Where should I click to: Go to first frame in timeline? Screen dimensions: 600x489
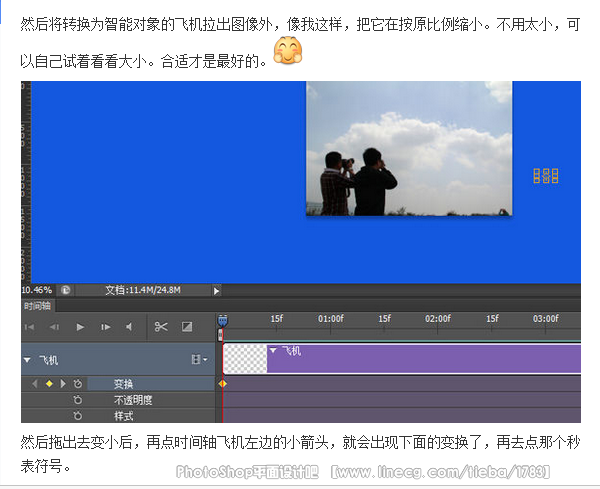coord(29,327)
